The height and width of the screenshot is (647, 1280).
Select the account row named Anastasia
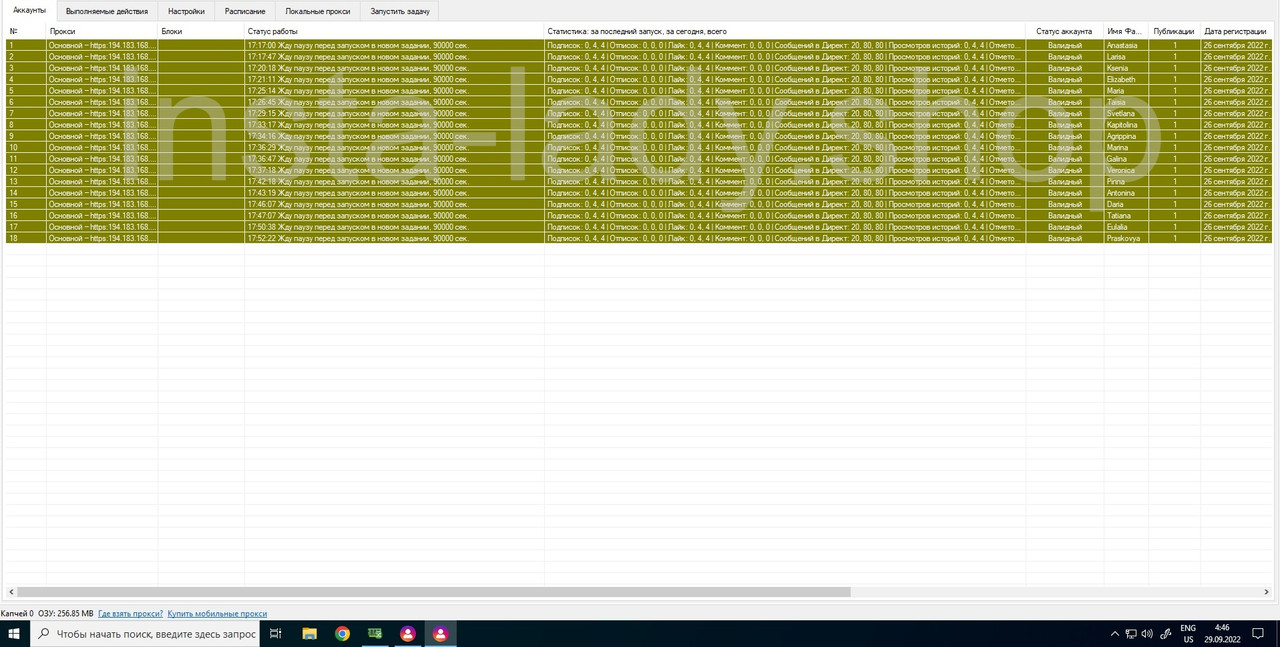(639, 45)
